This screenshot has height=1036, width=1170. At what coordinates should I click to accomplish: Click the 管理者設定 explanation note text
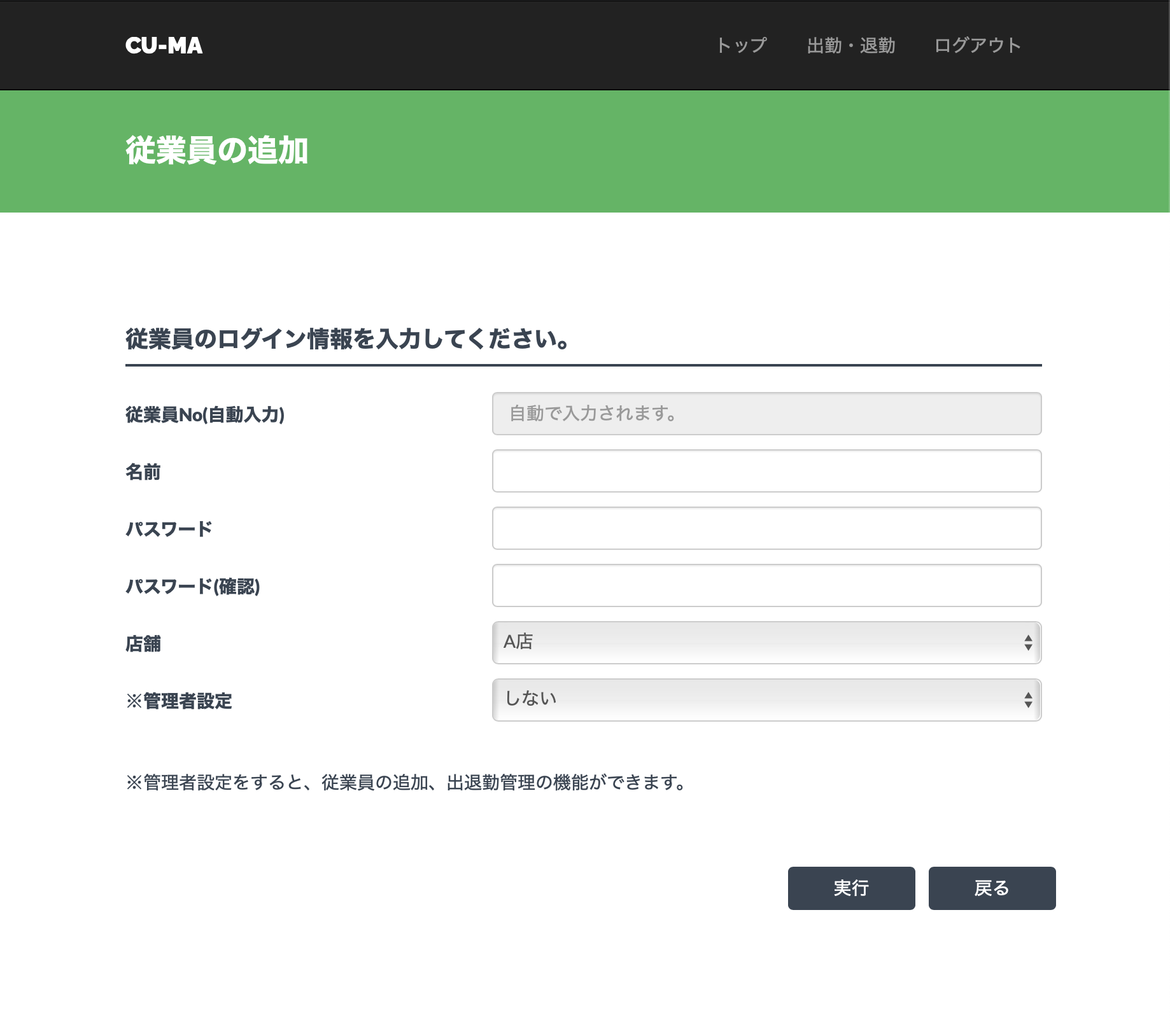click(407, 782)
